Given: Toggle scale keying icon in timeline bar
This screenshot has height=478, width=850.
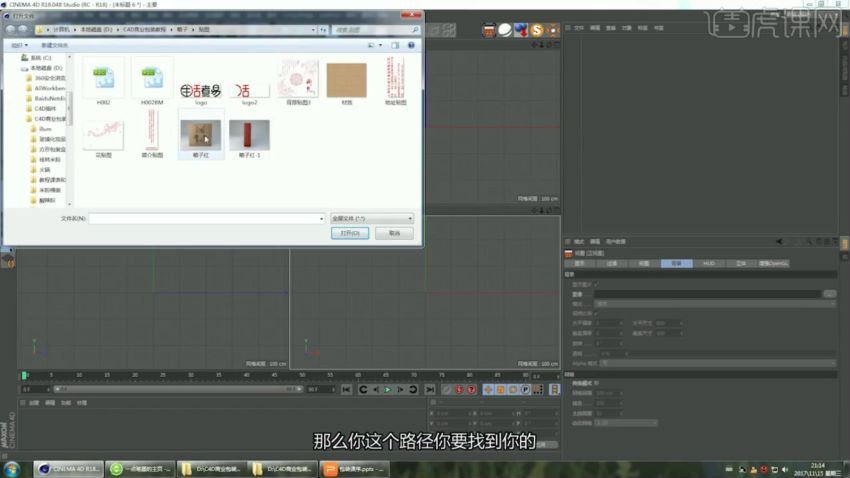Looking at the screenshot, I should [500, 389].
